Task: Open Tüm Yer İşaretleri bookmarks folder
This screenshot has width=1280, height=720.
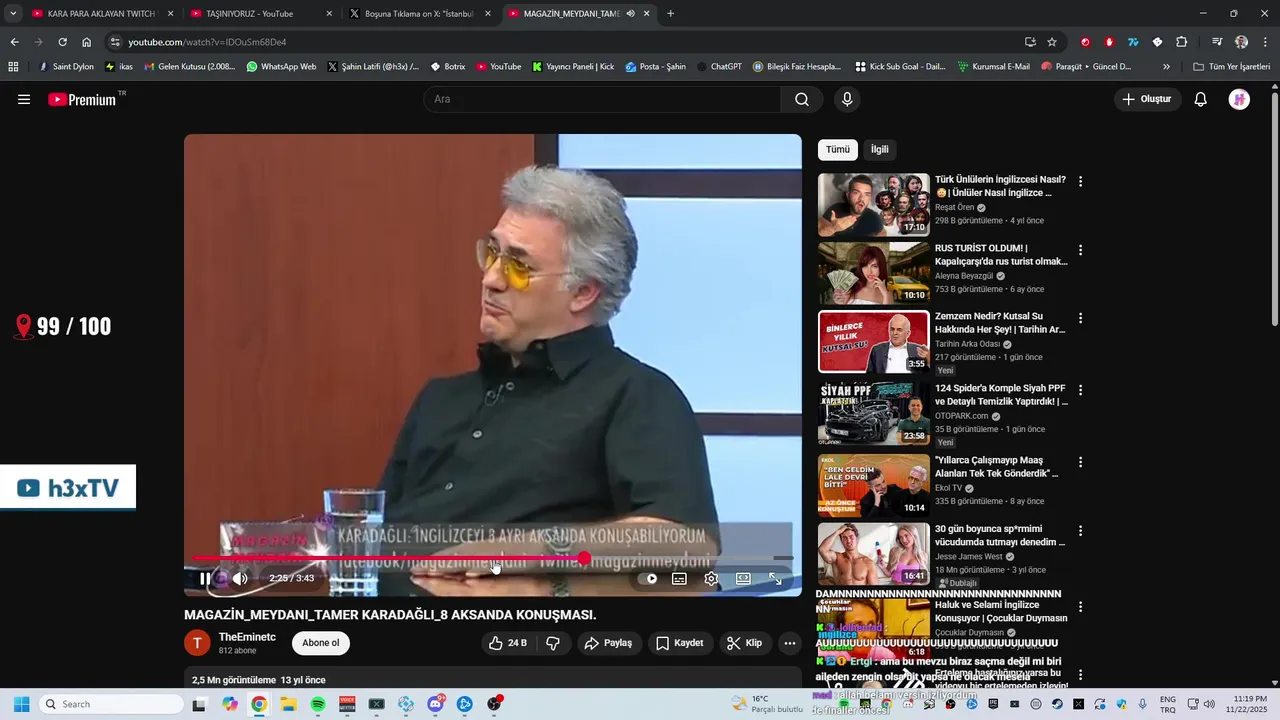Action: (1231, 67)
